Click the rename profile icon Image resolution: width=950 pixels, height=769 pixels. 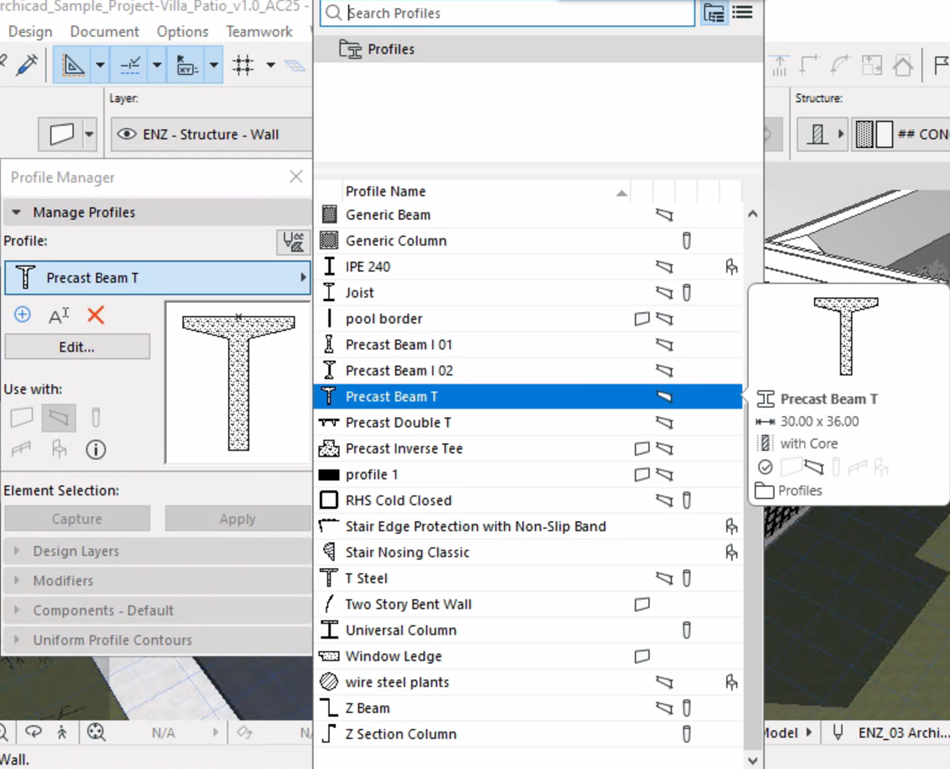point(59,315)
